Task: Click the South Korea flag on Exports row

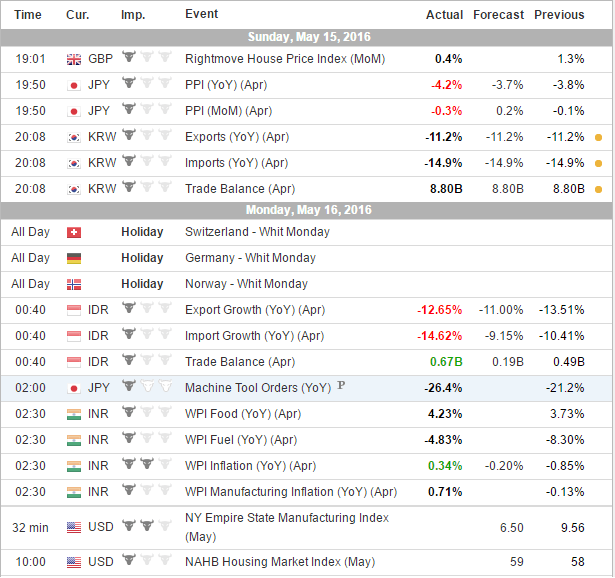Action: click(74, 137)
